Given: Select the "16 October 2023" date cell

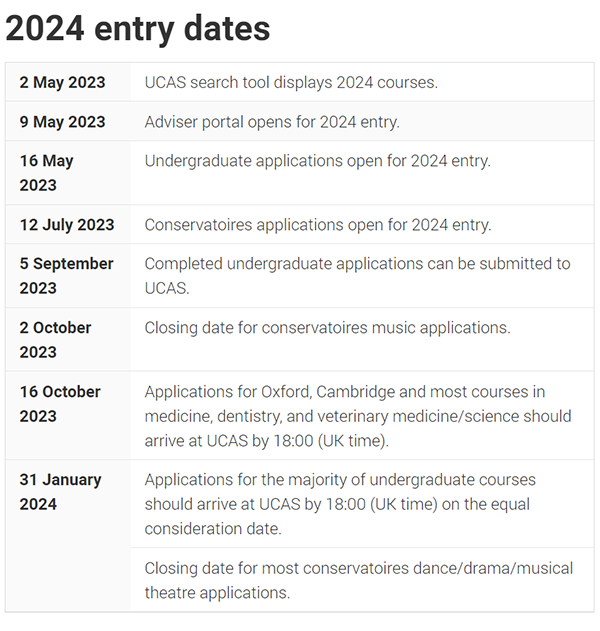Looking at the screenshot, I should [61, 403].
